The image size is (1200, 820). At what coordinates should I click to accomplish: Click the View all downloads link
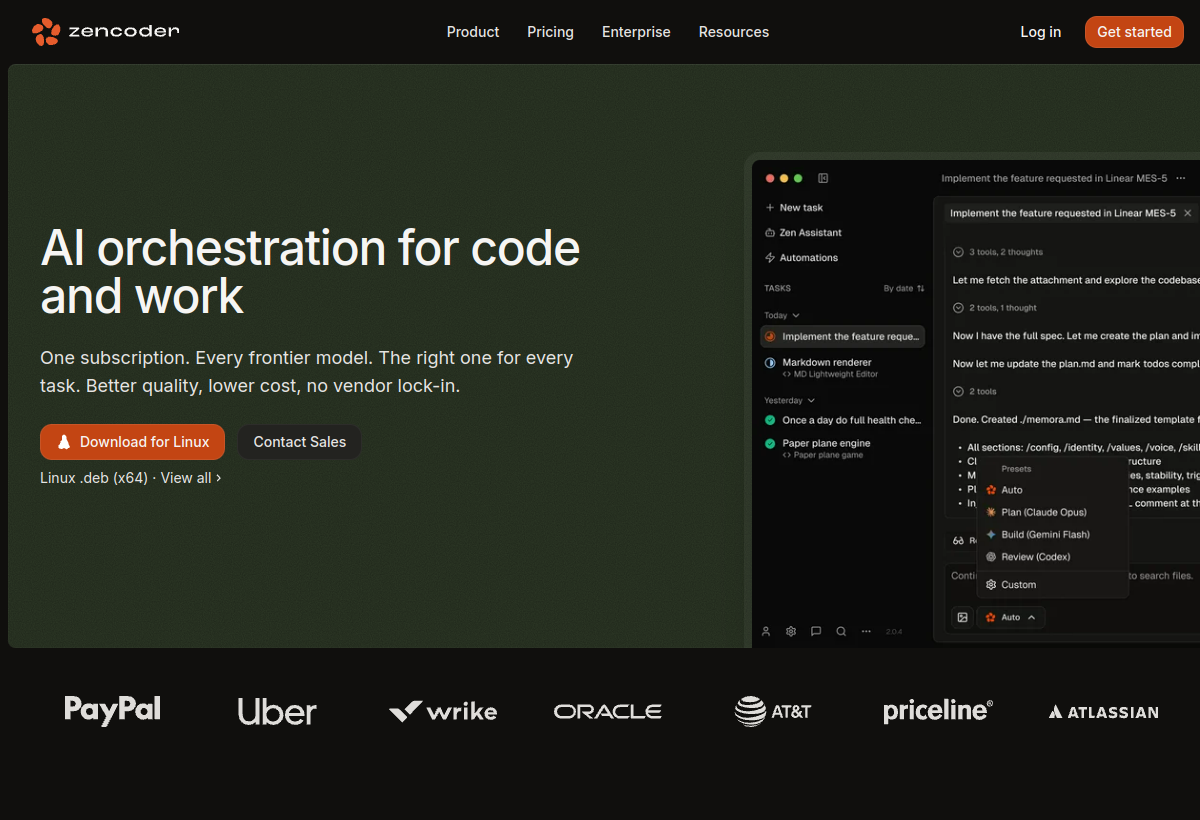191,478
